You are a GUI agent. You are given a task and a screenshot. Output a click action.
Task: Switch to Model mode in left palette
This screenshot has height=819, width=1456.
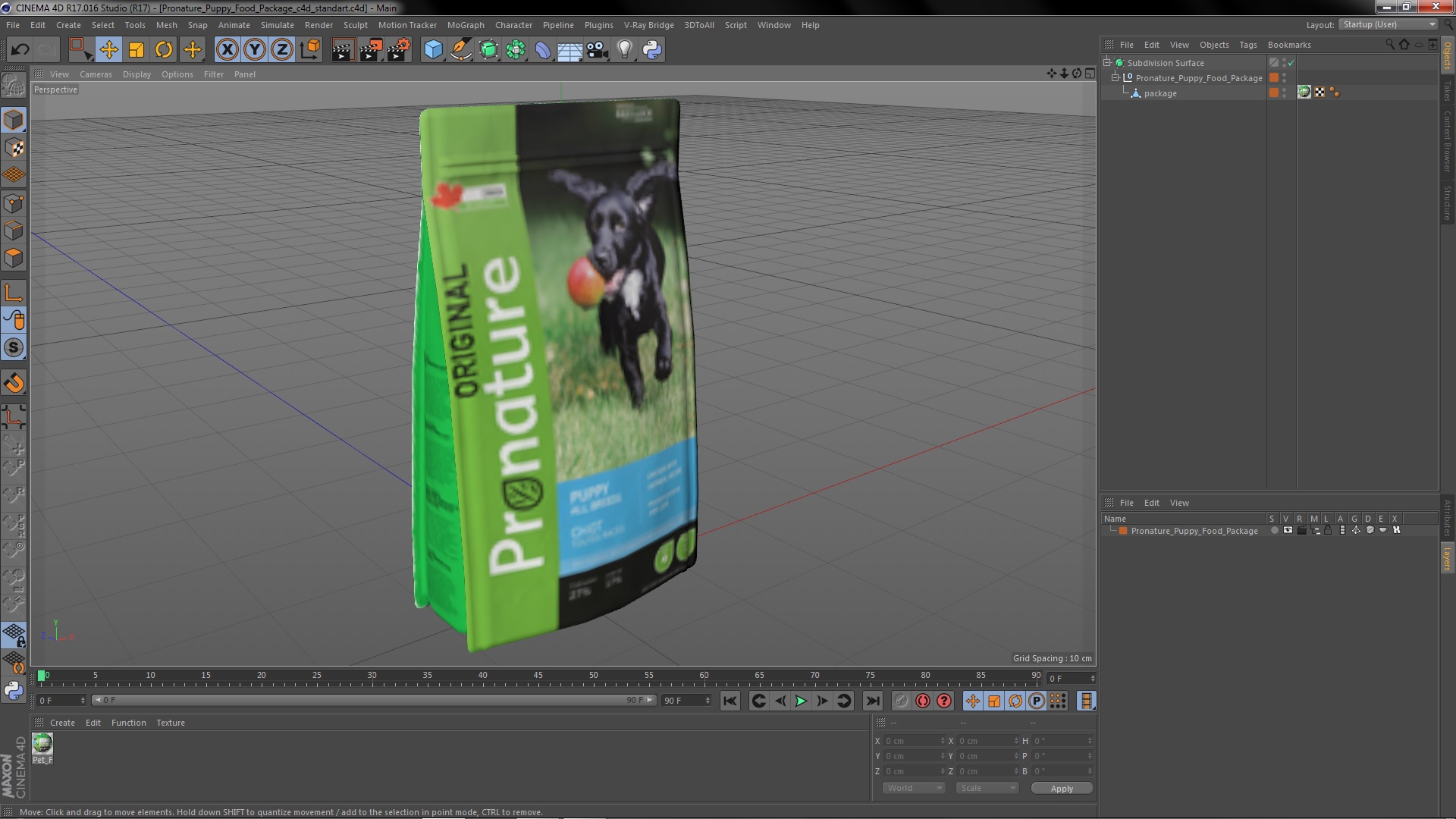14,120
